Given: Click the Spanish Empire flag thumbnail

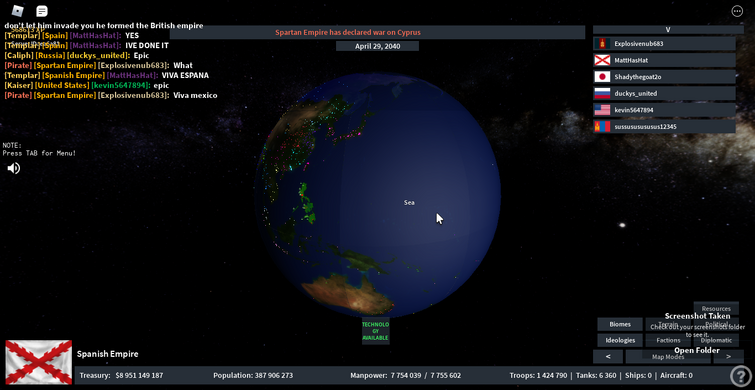Looking at the screenshot, I should pyautogui.click(x=39, y=362).
